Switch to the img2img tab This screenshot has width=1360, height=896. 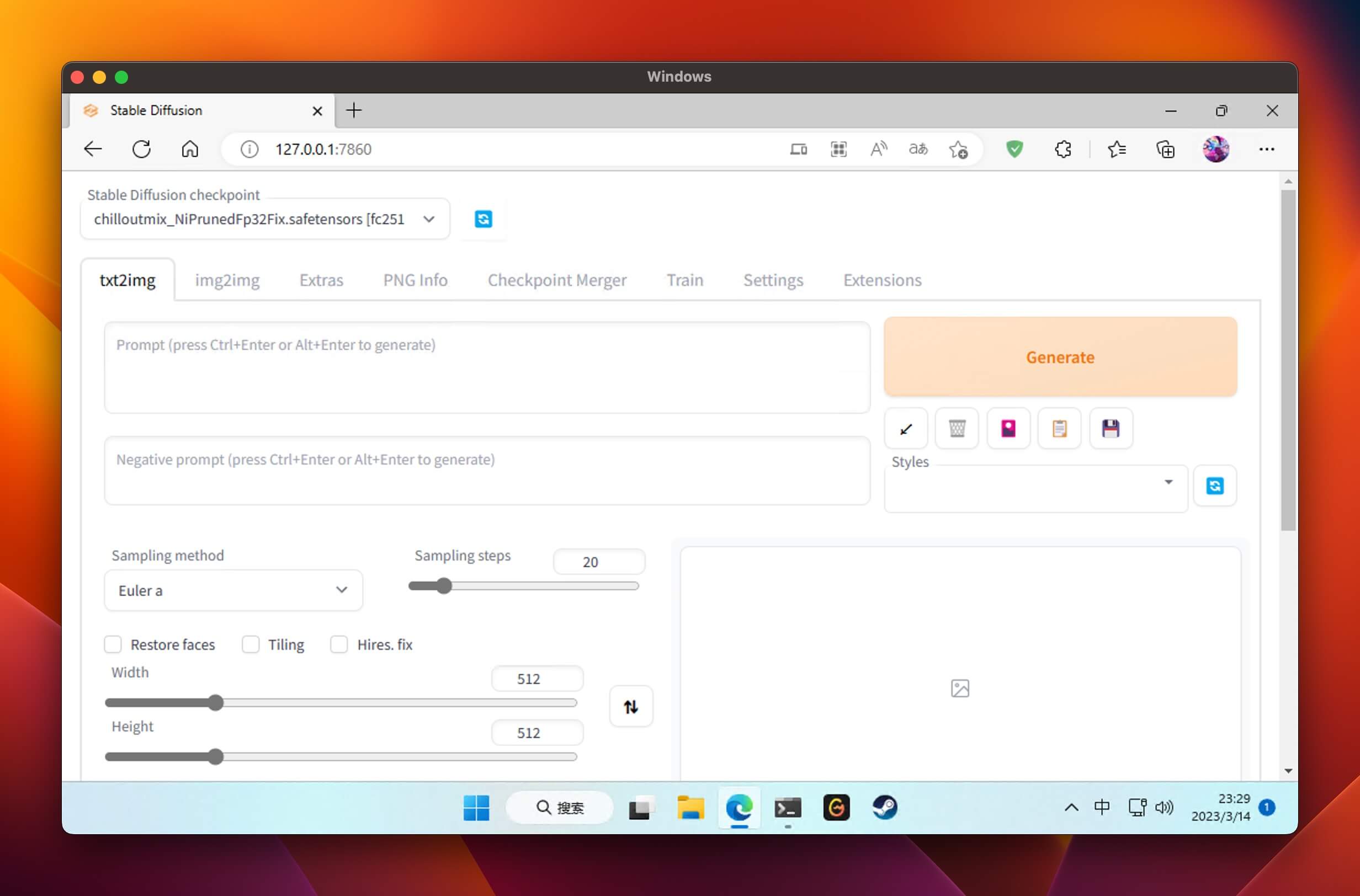pos(227,280)
